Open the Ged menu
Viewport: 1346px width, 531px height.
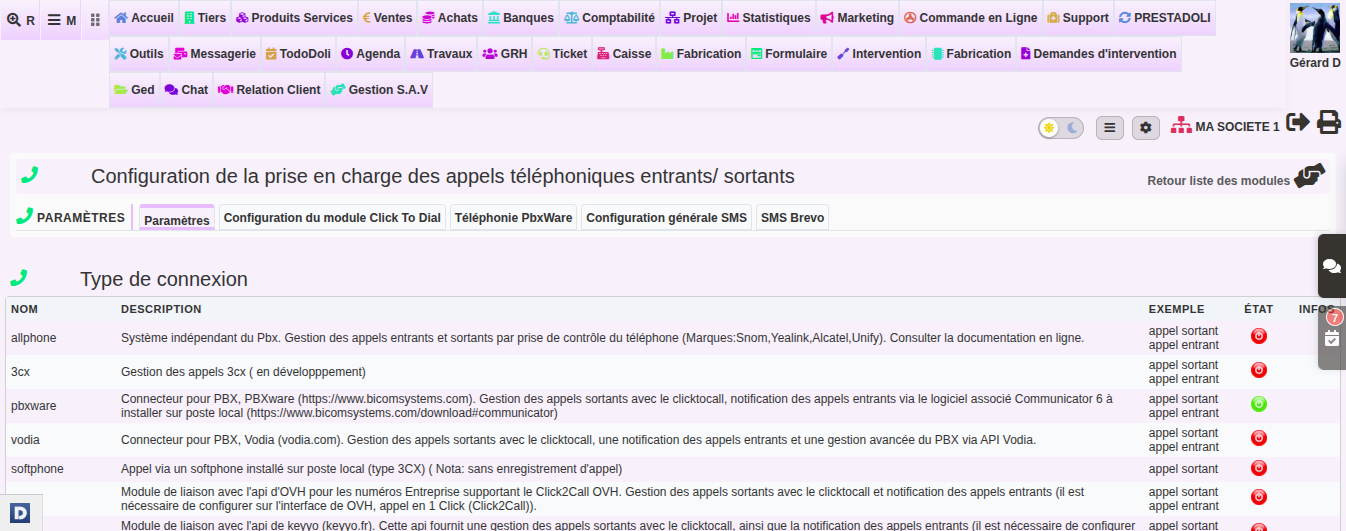click(134, 90)
